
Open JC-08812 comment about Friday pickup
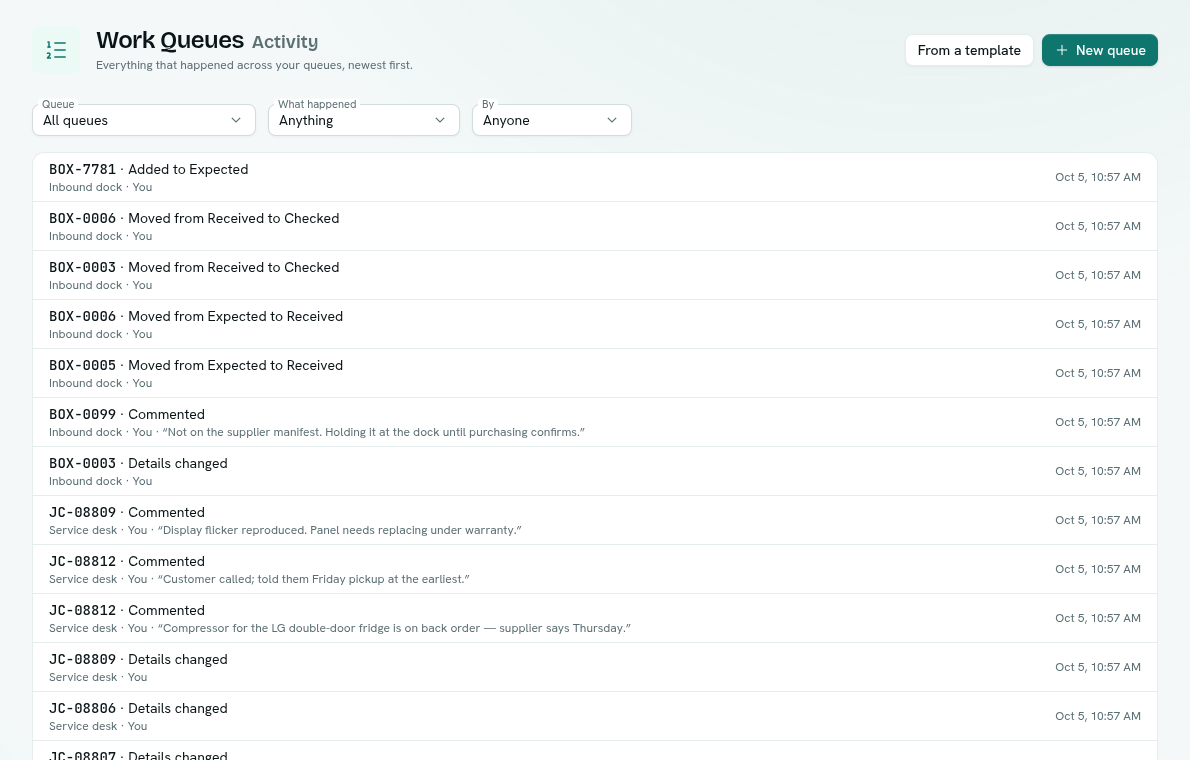click(595, 569)
